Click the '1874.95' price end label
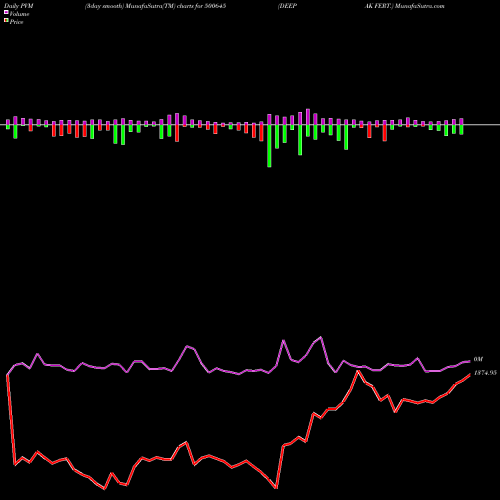500x500 pixels. pyautogui.click(x=485, y=373)
